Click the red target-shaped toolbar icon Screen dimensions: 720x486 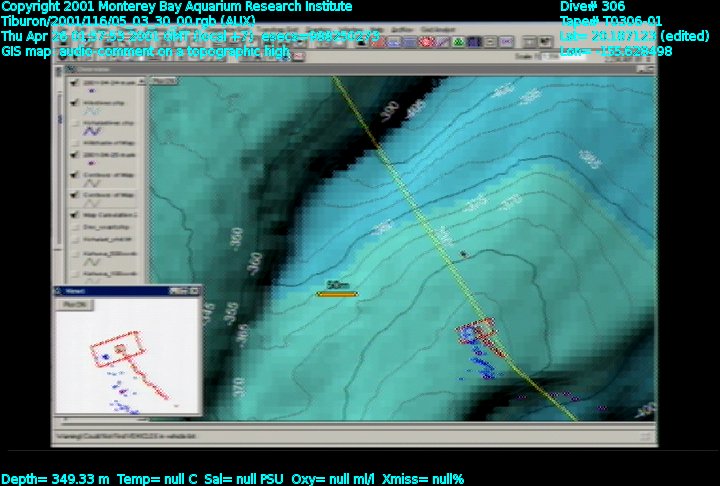pos(426,42)
